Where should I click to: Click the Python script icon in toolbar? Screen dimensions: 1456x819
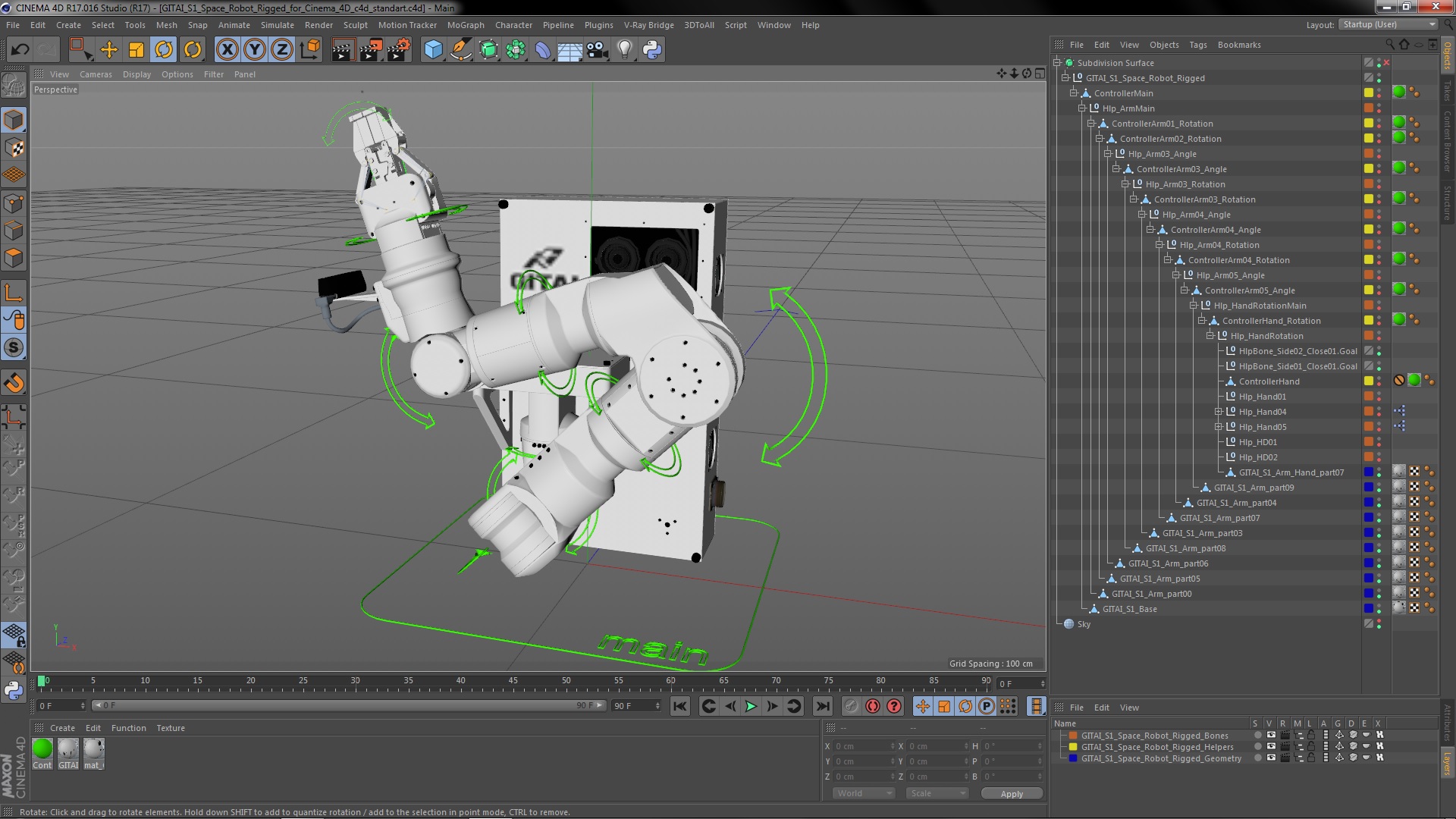point(652,50)
